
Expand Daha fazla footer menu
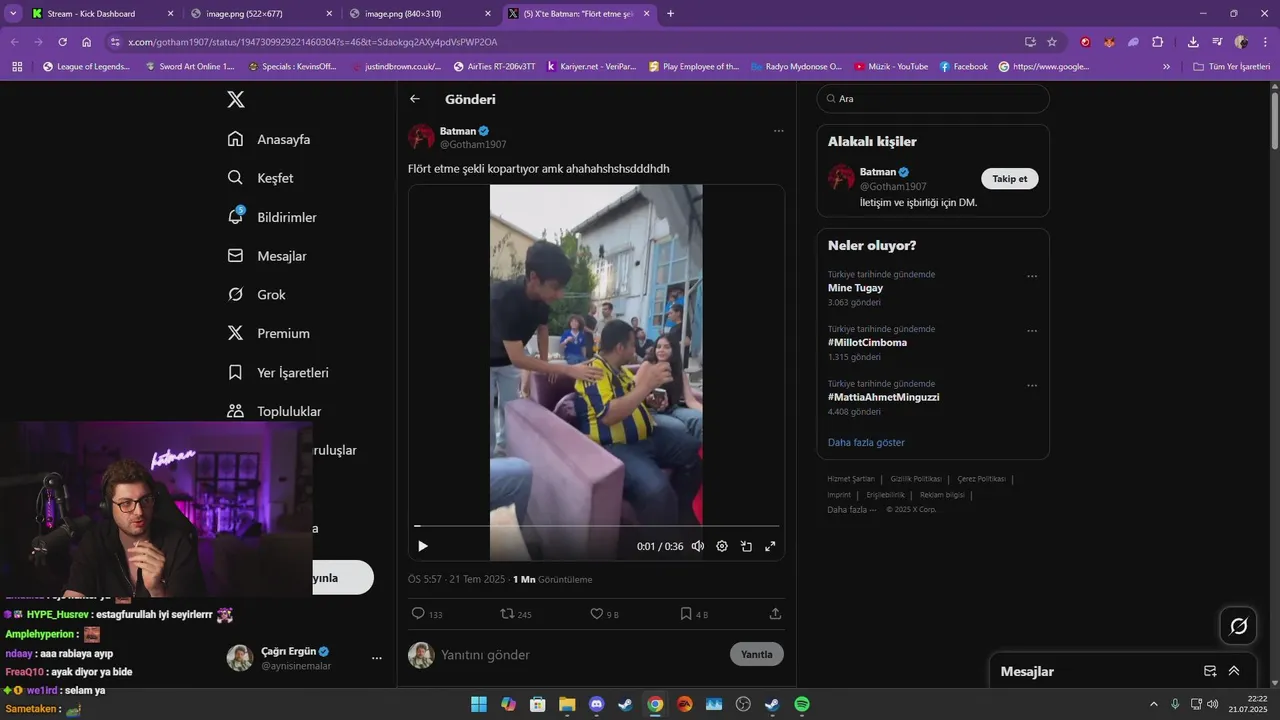(851, 509)
